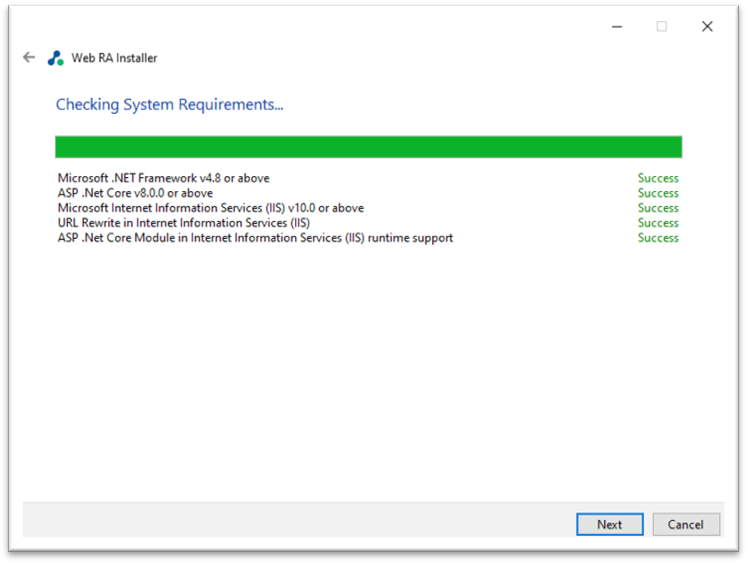Go back using the arrow icon
The width and height of the screenshot is (749, 564).
coord(29,58)
